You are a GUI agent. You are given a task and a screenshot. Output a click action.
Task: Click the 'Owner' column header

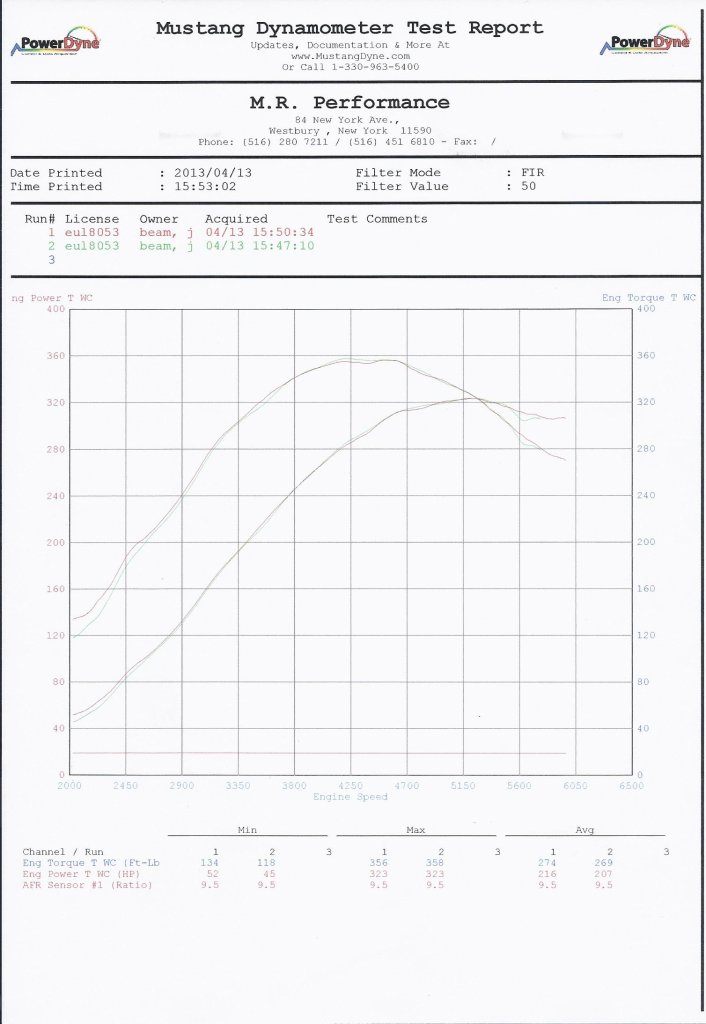click(x=159, y=219)
